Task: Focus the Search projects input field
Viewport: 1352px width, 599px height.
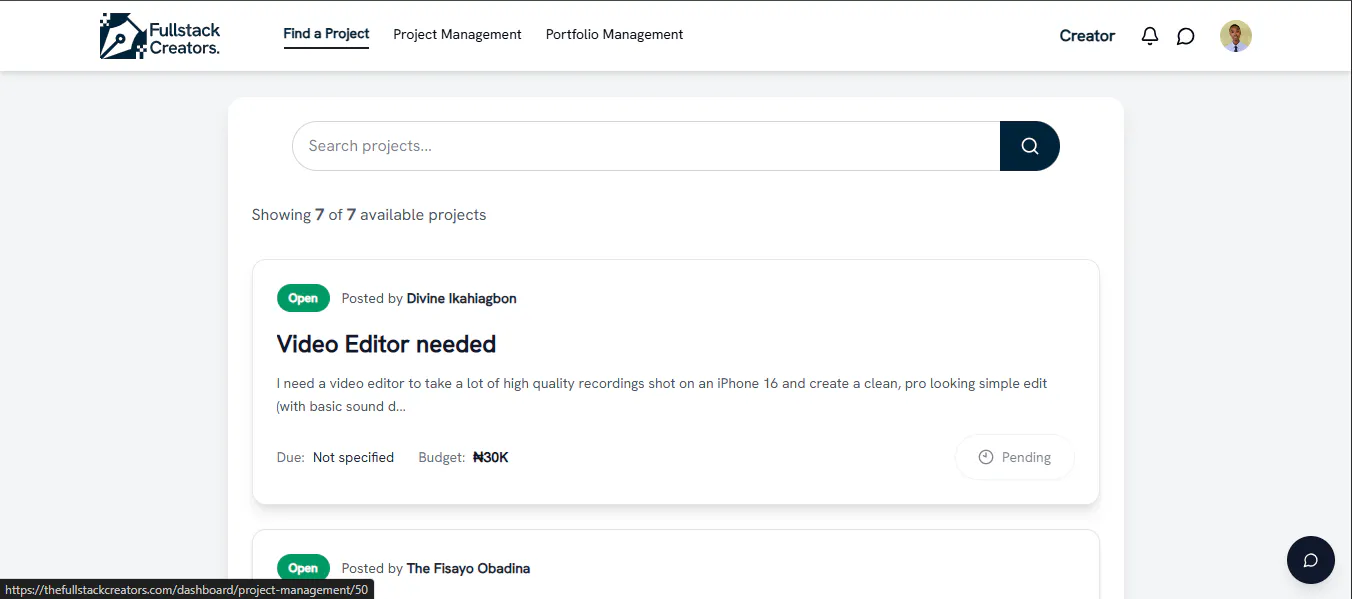Action: tap(646, 146)
